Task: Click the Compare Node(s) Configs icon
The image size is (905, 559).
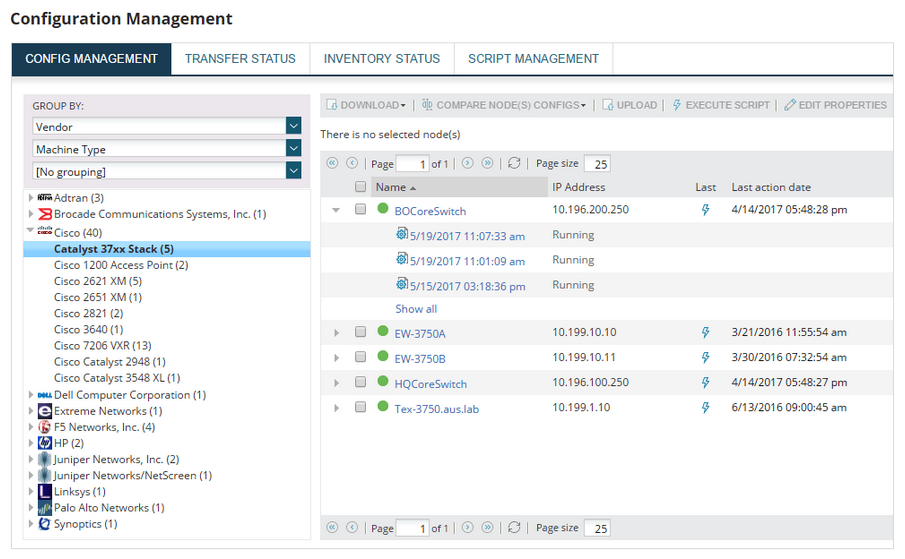Action: [427, 105]
